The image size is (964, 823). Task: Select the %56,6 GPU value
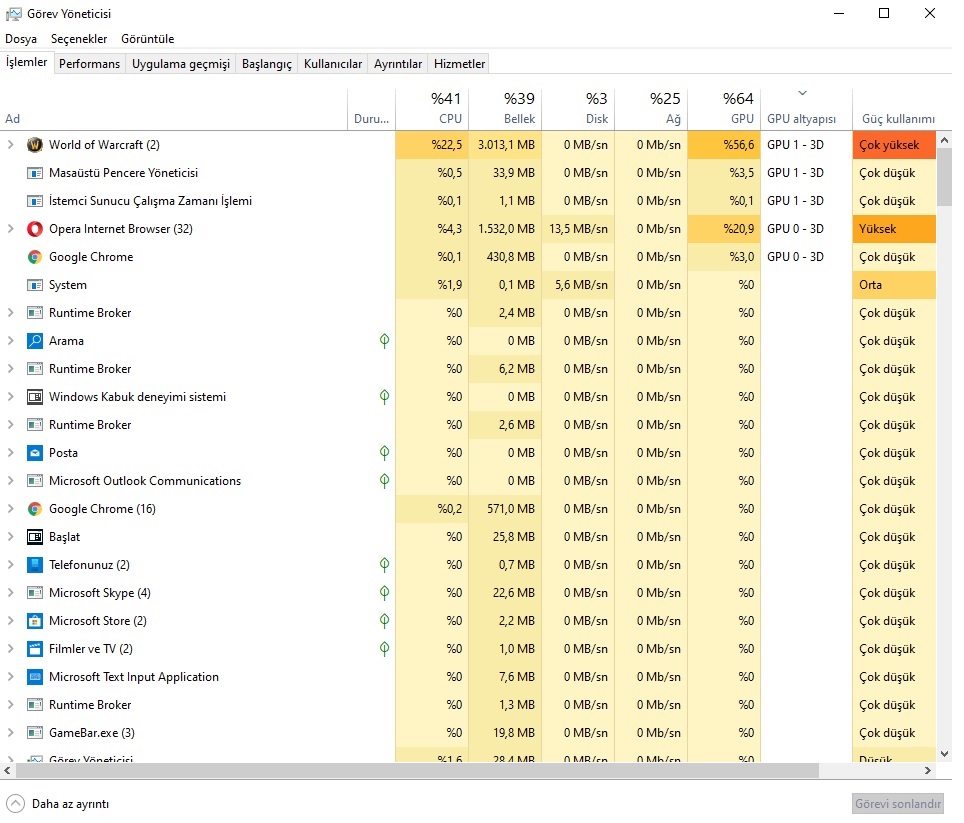[x=724, y=145]
